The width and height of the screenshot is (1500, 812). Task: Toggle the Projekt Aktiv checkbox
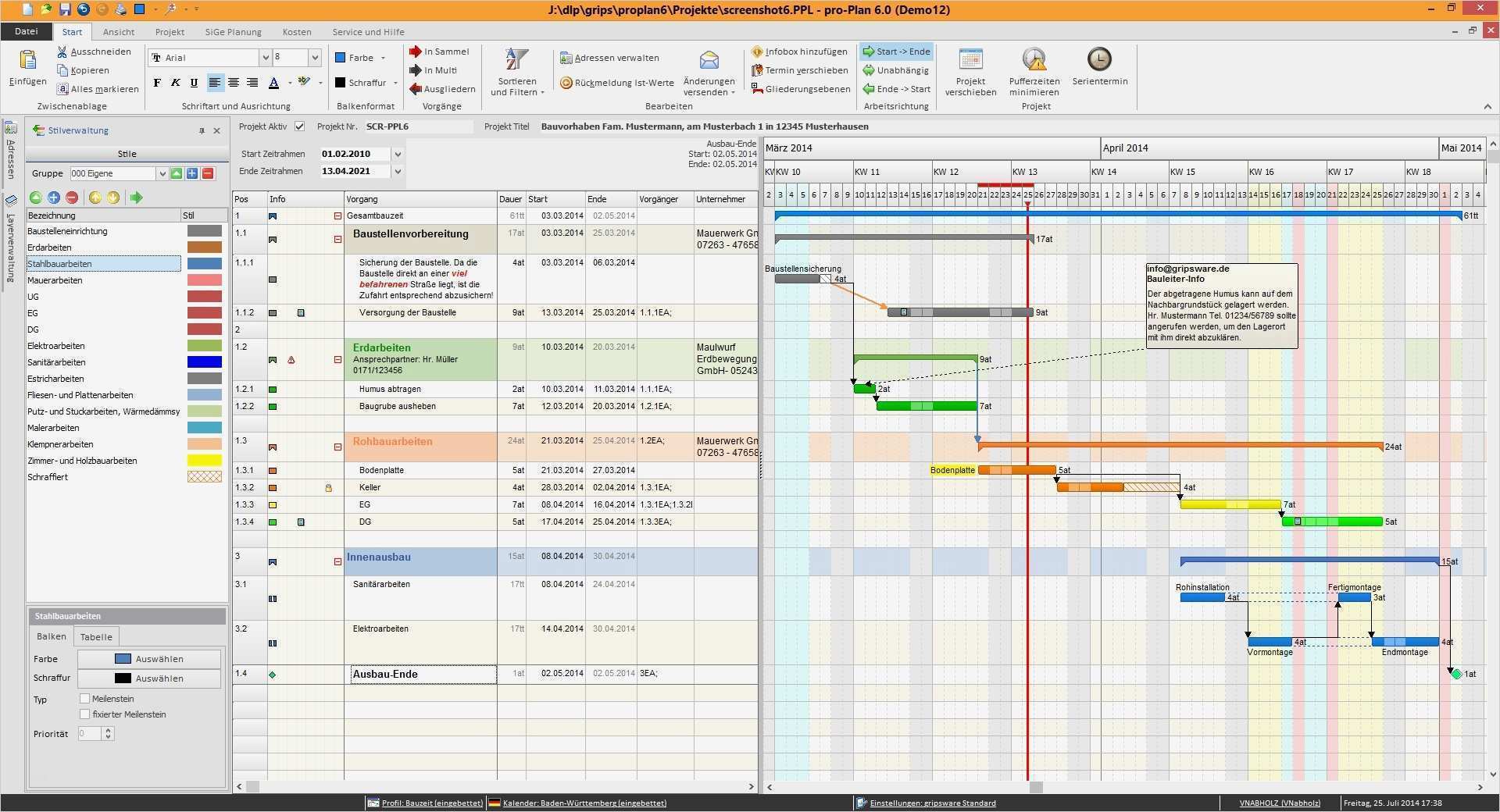click(299, 126)
